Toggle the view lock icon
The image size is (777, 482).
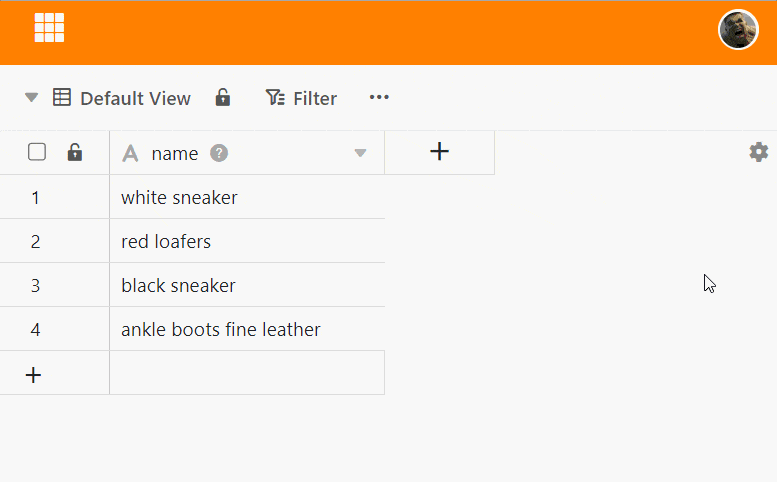[x=223, y=98]
